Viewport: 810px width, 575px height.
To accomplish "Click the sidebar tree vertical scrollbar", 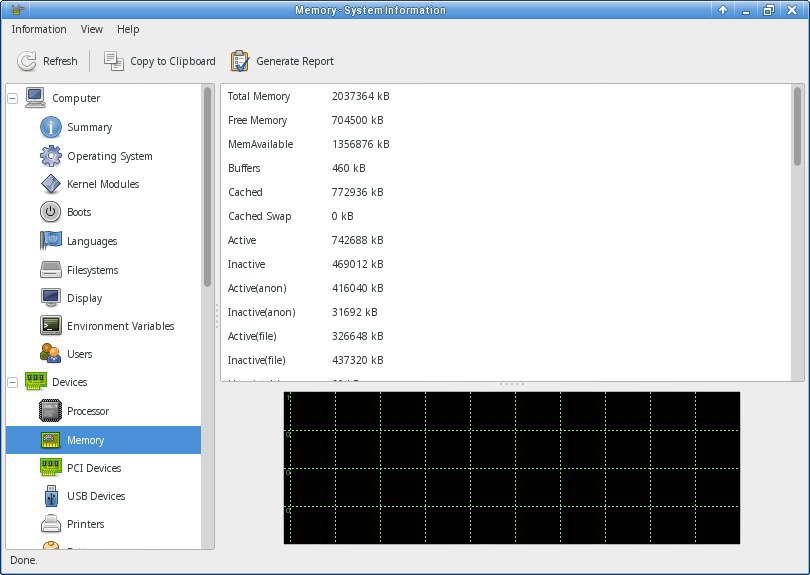I will pos(208,186).
